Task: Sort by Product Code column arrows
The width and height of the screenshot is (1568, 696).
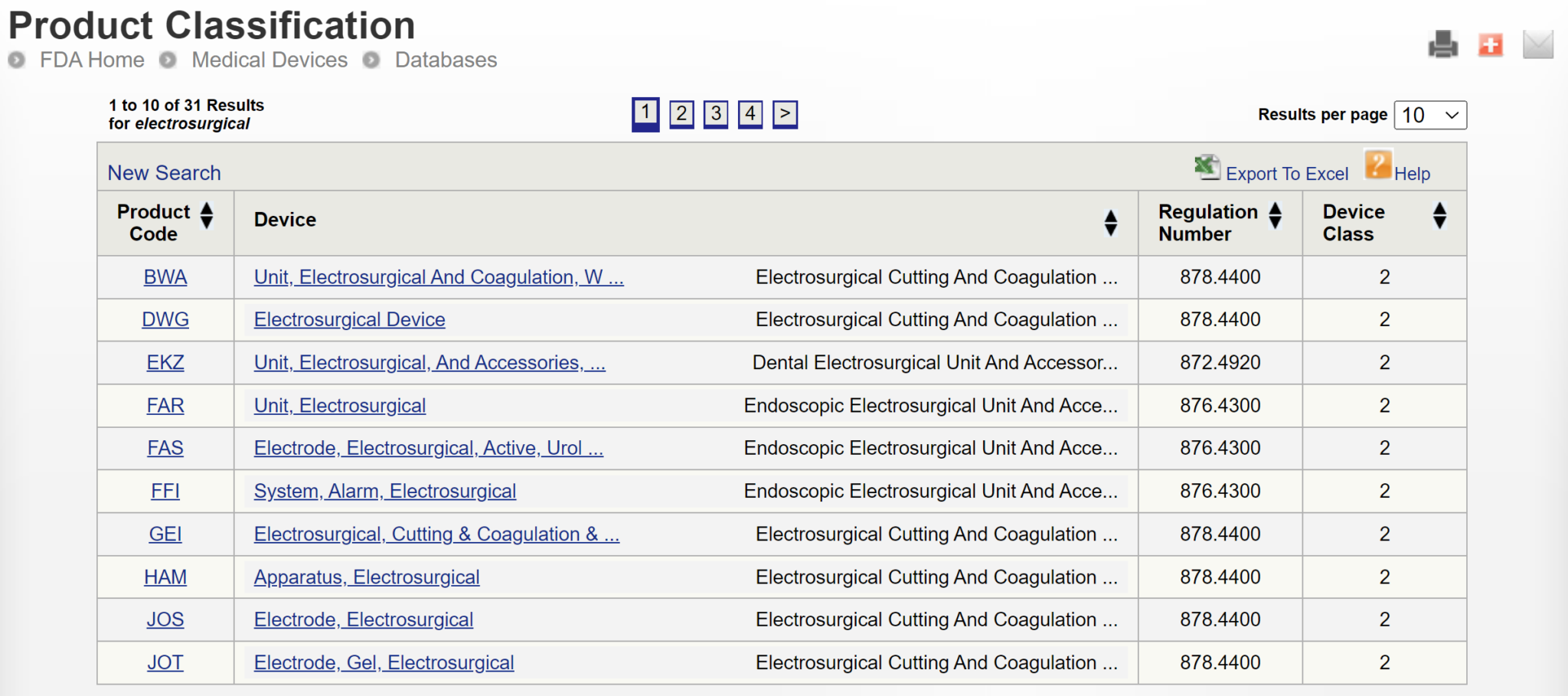Action: [207, 216]
